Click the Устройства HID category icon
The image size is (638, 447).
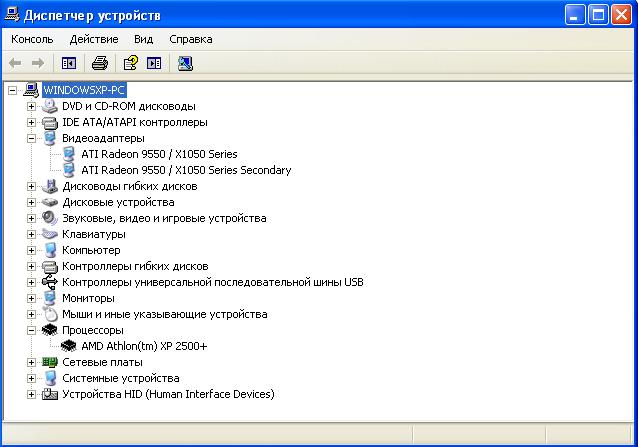pos(50,394)
